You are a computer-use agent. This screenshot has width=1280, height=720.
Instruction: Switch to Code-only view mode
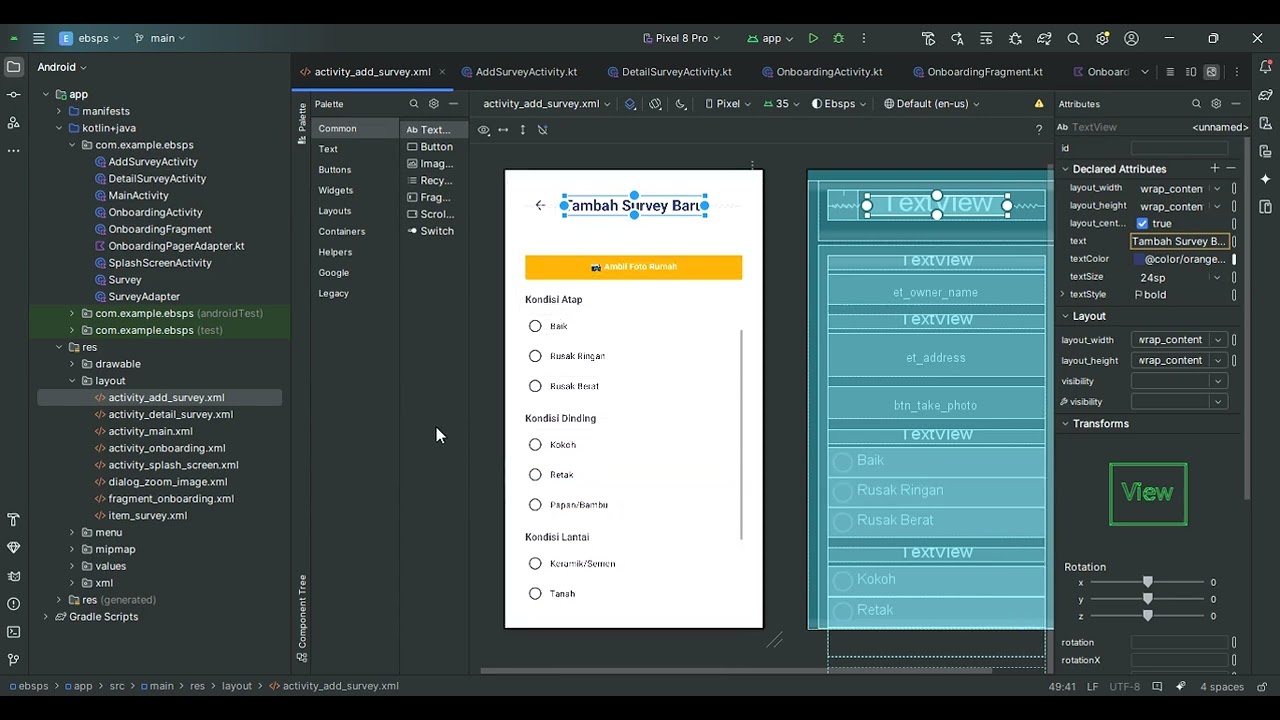1171,72
